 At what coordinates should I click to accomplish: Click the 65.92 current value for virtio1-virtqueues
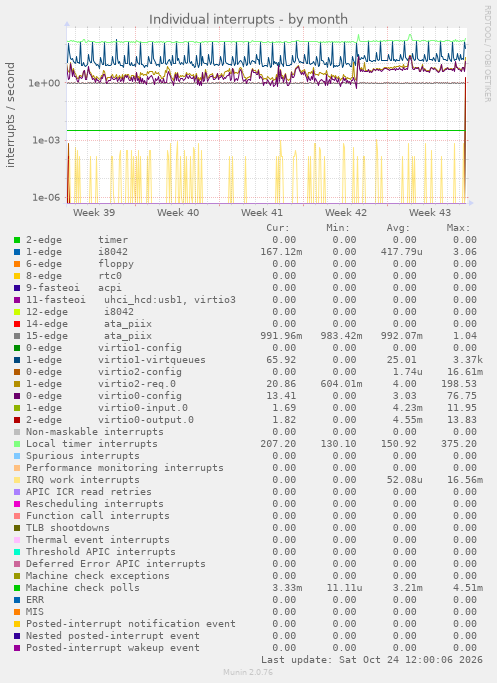pos(281,360)
